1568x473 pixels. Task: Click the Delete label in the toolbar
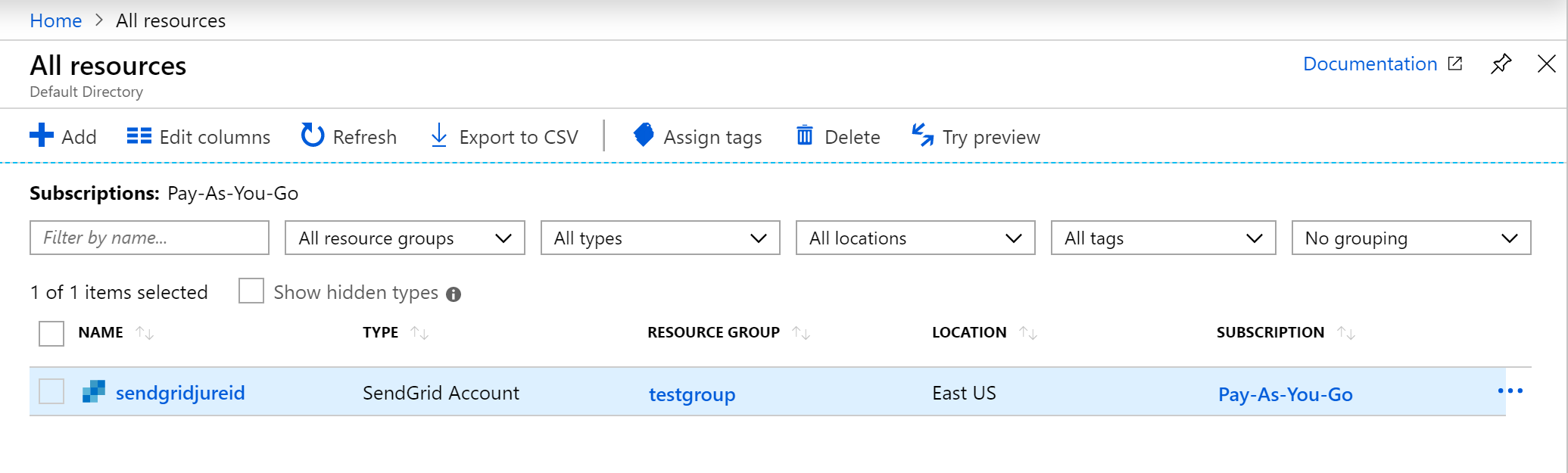pos(853,137)
